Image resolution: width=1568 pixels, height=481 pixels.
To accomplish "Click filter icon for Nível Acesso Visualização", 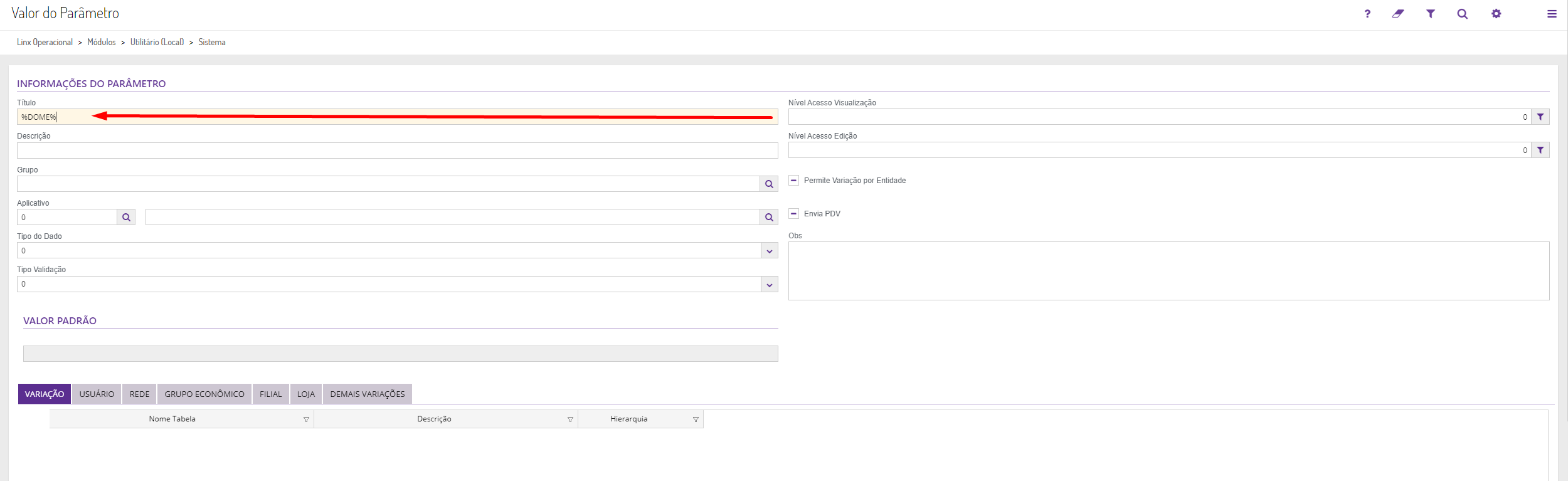I will (x=1540, y=117).
